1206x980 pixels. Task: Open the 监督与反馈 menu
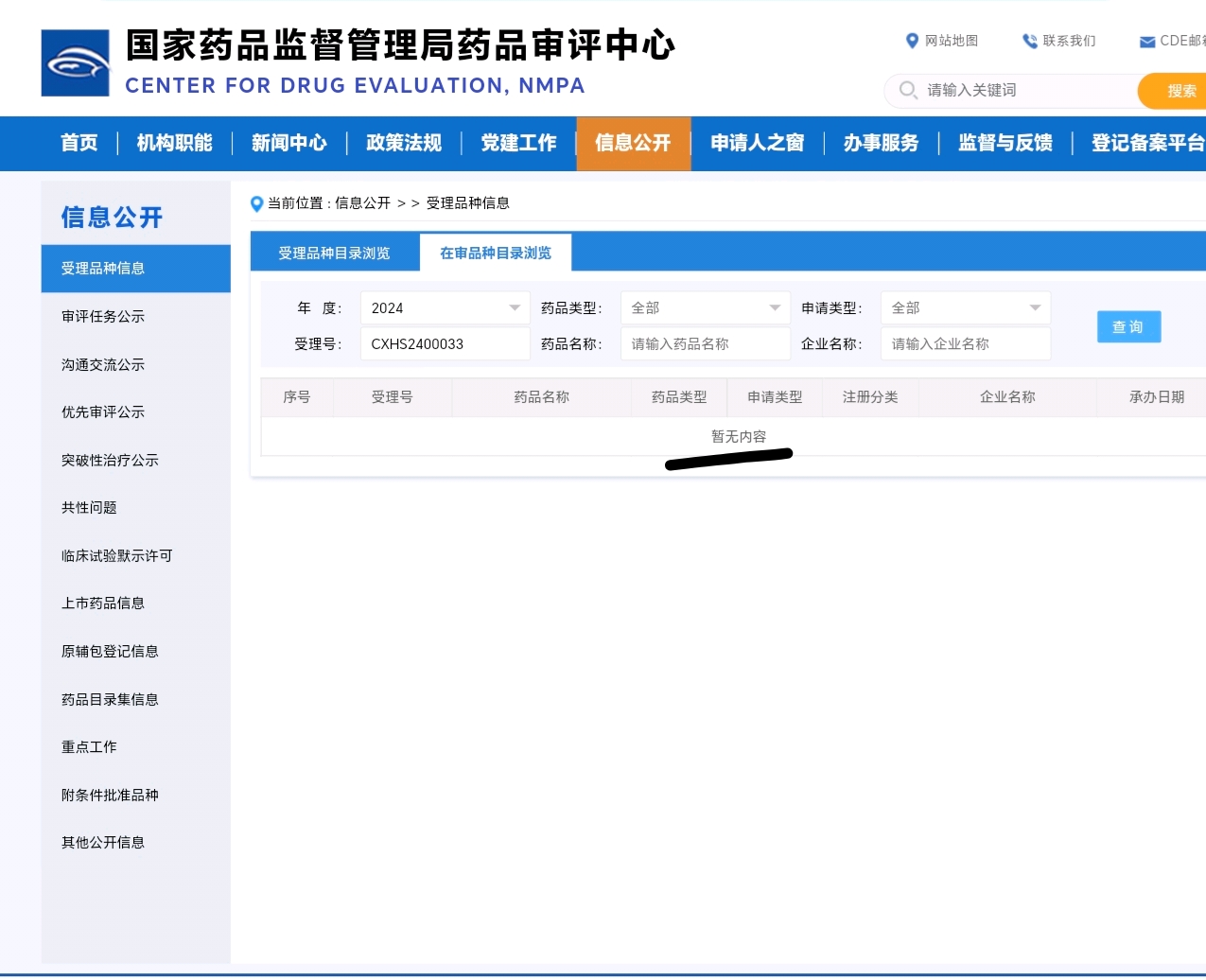click(x=1005, y=143)
